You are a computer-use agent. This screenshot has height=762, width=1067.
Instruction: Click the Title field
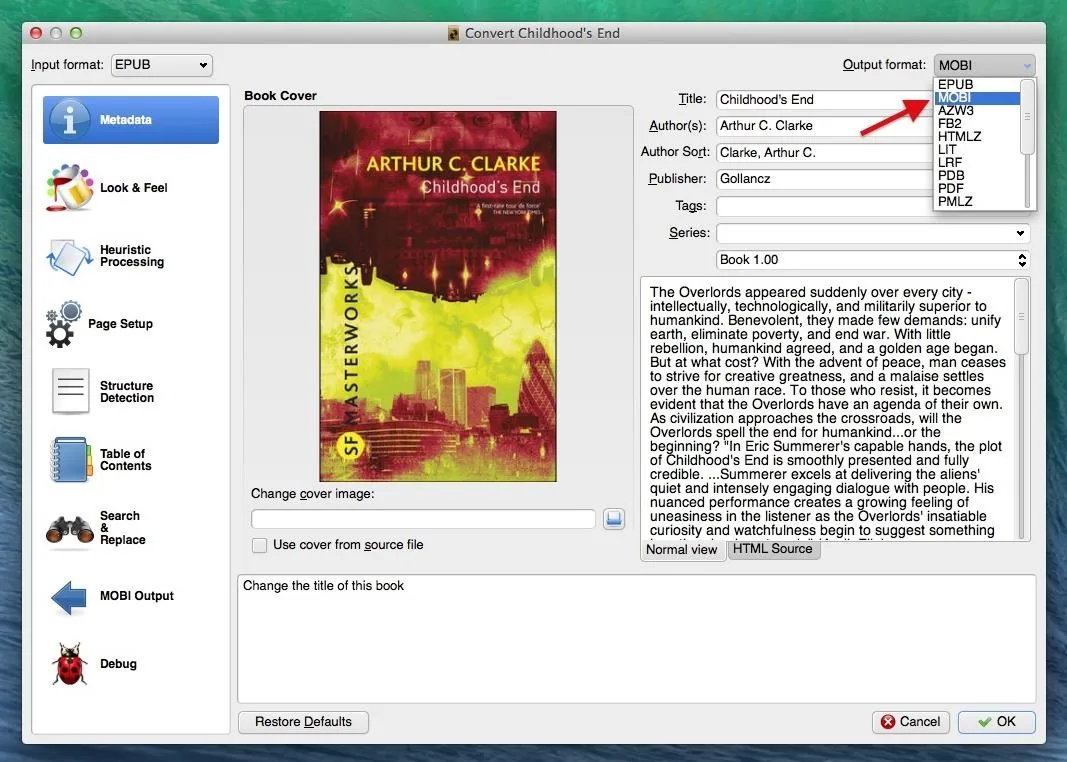click(x=824, y=100)
